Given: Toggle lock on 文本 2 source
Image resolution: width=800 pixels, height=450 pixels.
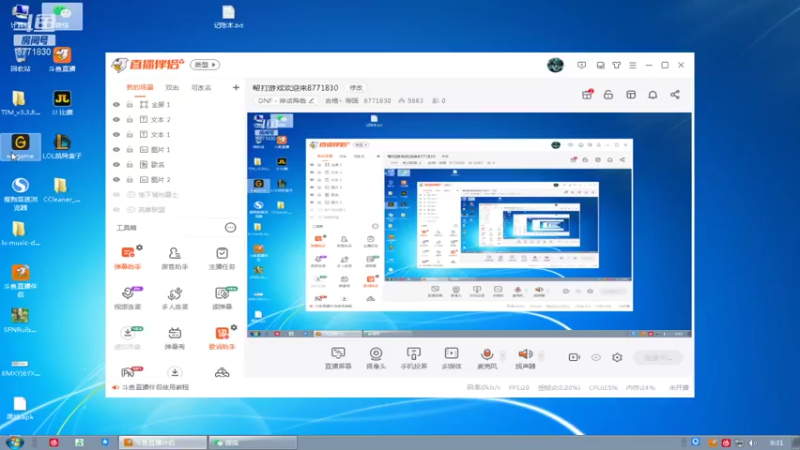Looking at the screenshot, I should point(130,119).
